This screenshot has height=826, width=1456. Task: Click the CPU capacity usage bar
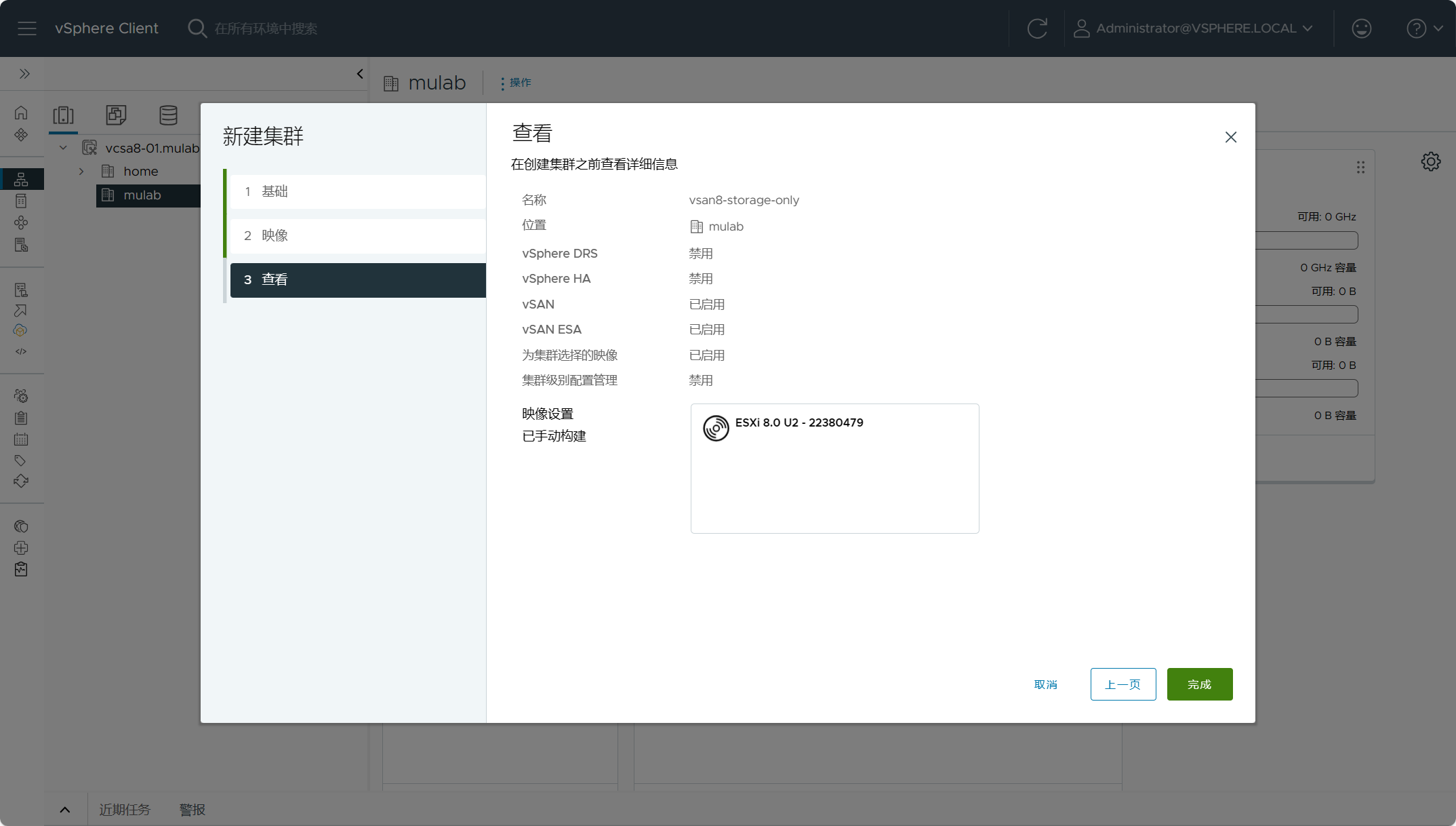tap(1306, 240)
